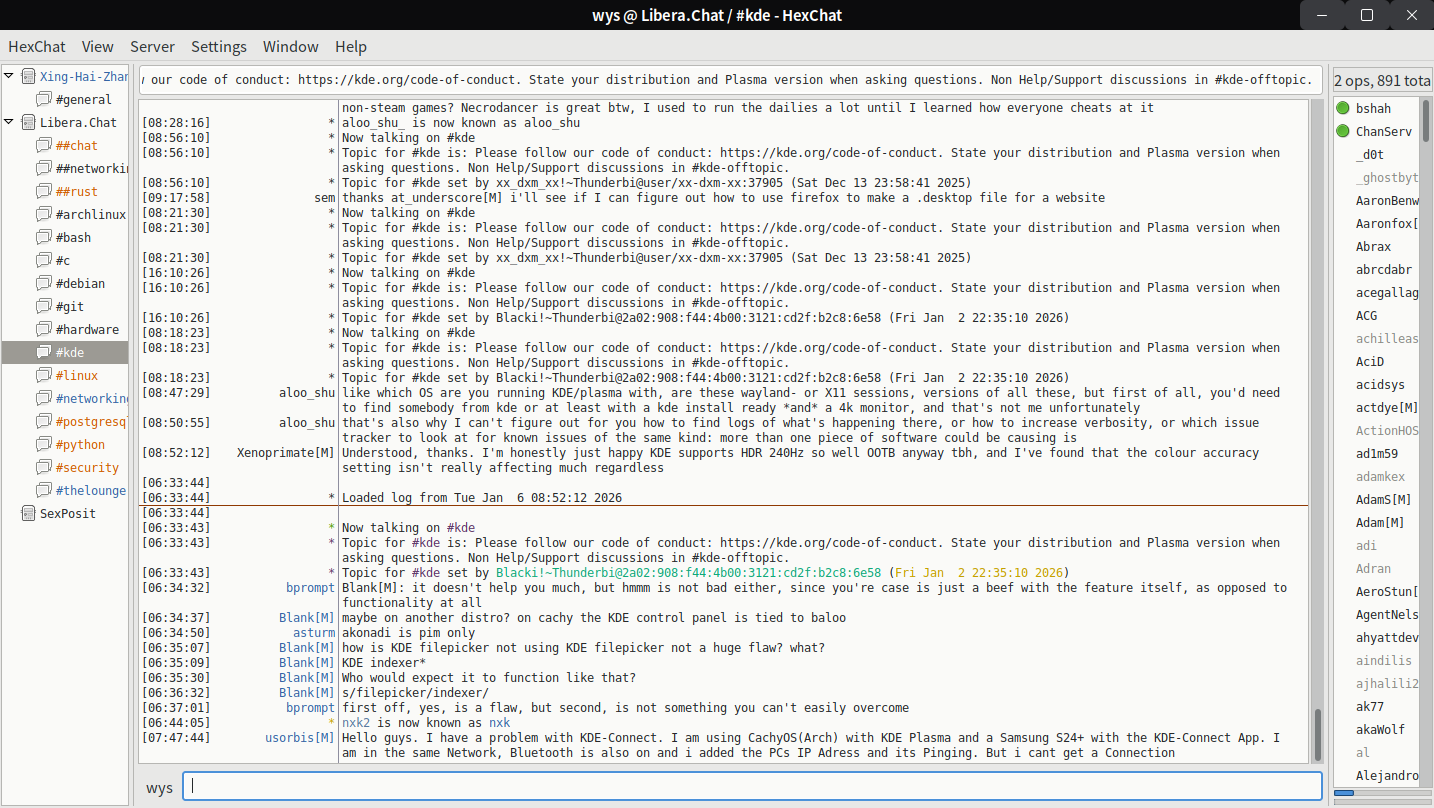1434x808 pixels.
Task: Click the SexPosit server icon
Action: click(28, 513)
